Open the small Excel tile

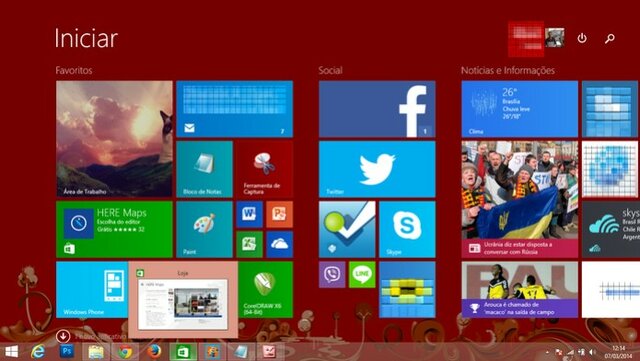249,245
